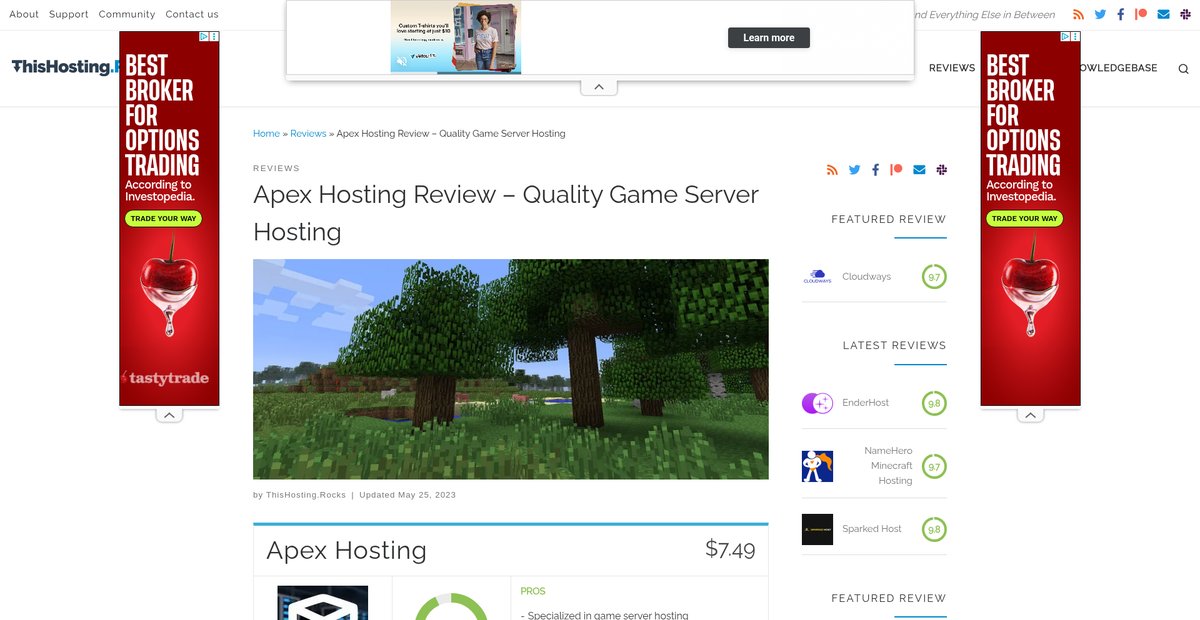This screenshot has height=620, width=1200.
Task: Click the $7.49 price in the review box
Action: pyautogui.click(x=730, y=549)
